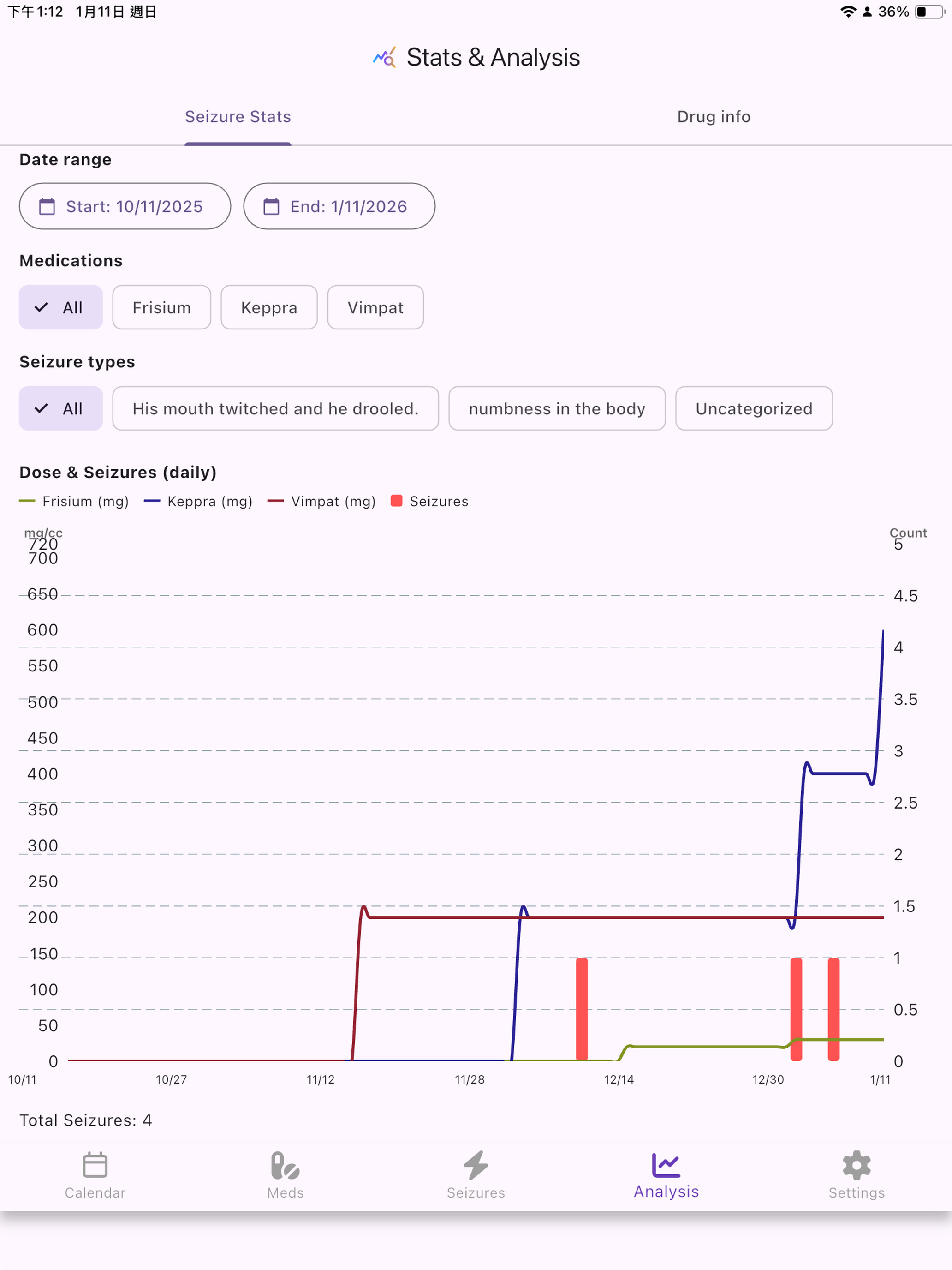The width and height of the screenshot is (952, 1270).
Task: Tap calendar icon in Start date field
Action: pyautogui.click(x=47, y=206)
